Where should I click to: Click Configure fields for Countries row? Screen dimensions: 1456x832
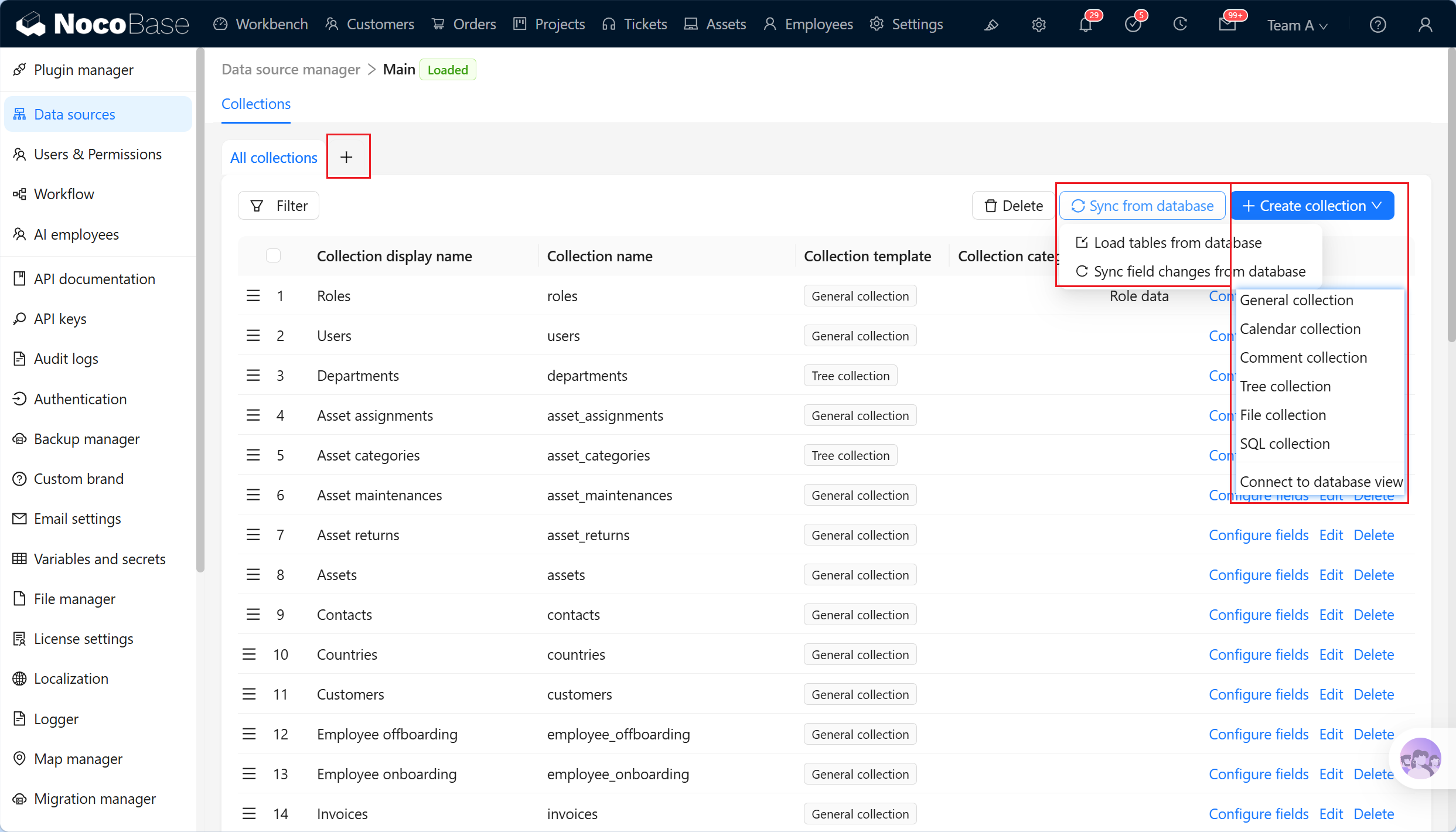[1259, 654]
